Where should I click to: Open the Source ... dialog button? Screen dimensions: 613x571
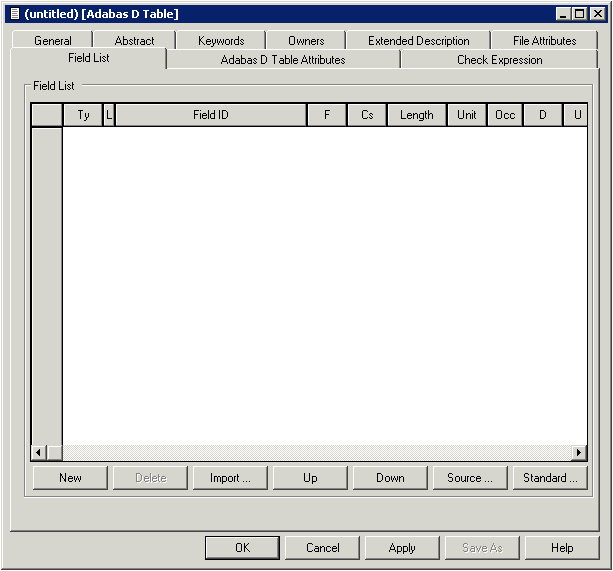point(470,478)
